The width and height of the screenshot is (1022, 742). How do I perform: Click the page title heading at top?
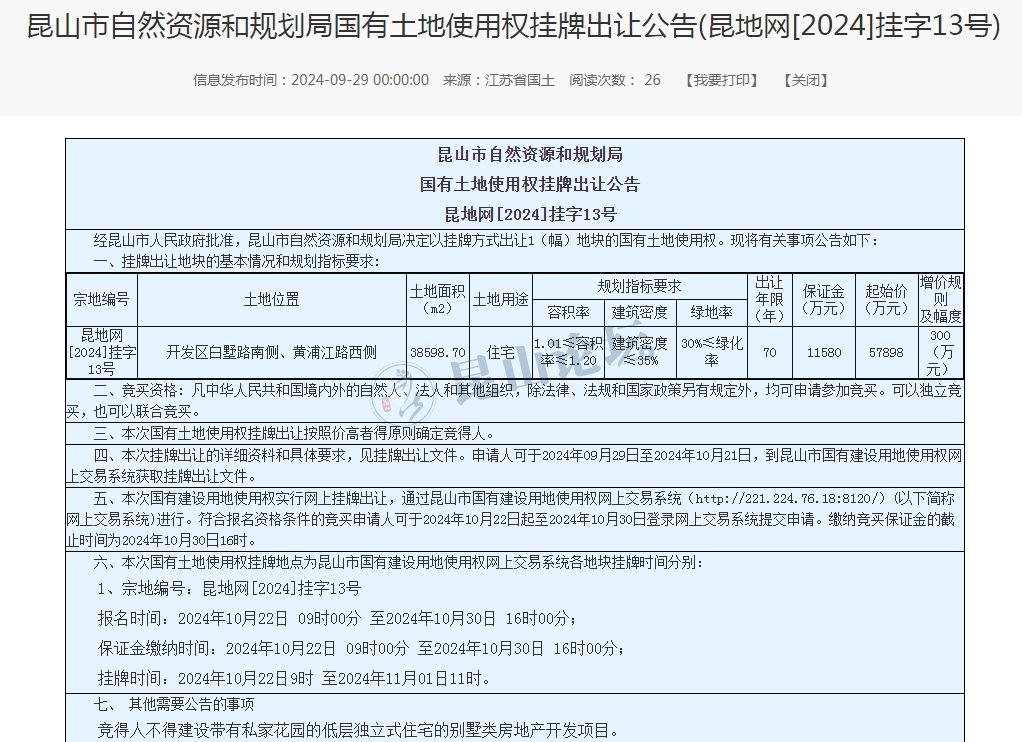(511, 27)
